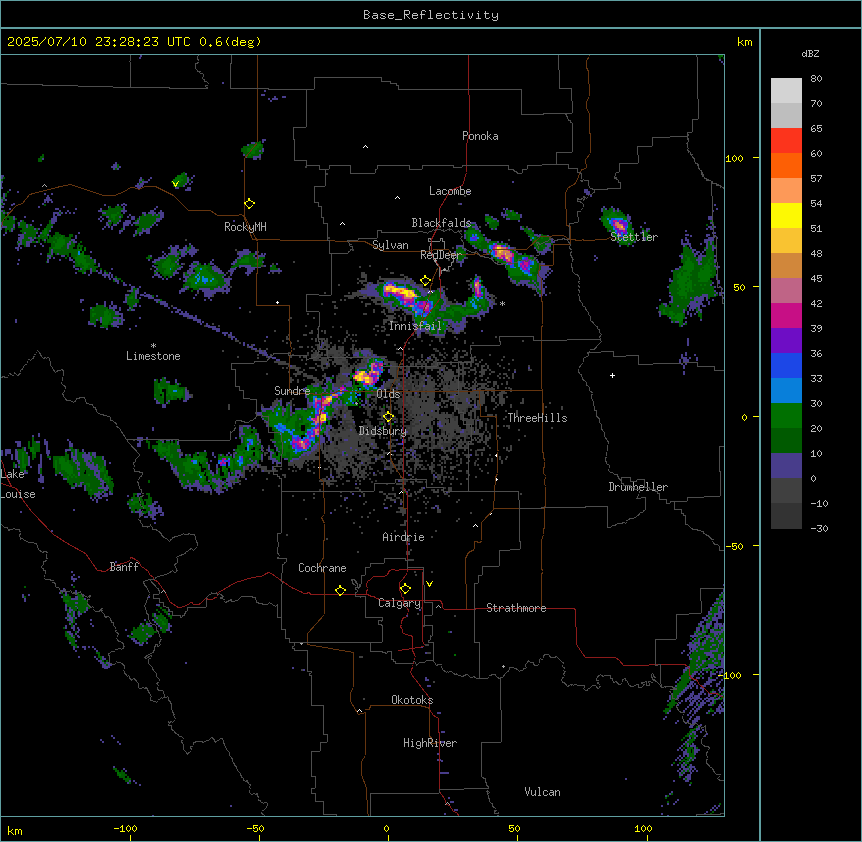Viewport: 862px width, 842px height.
Task: Click the Didsbury town label
Action: (x=383, y=431)
